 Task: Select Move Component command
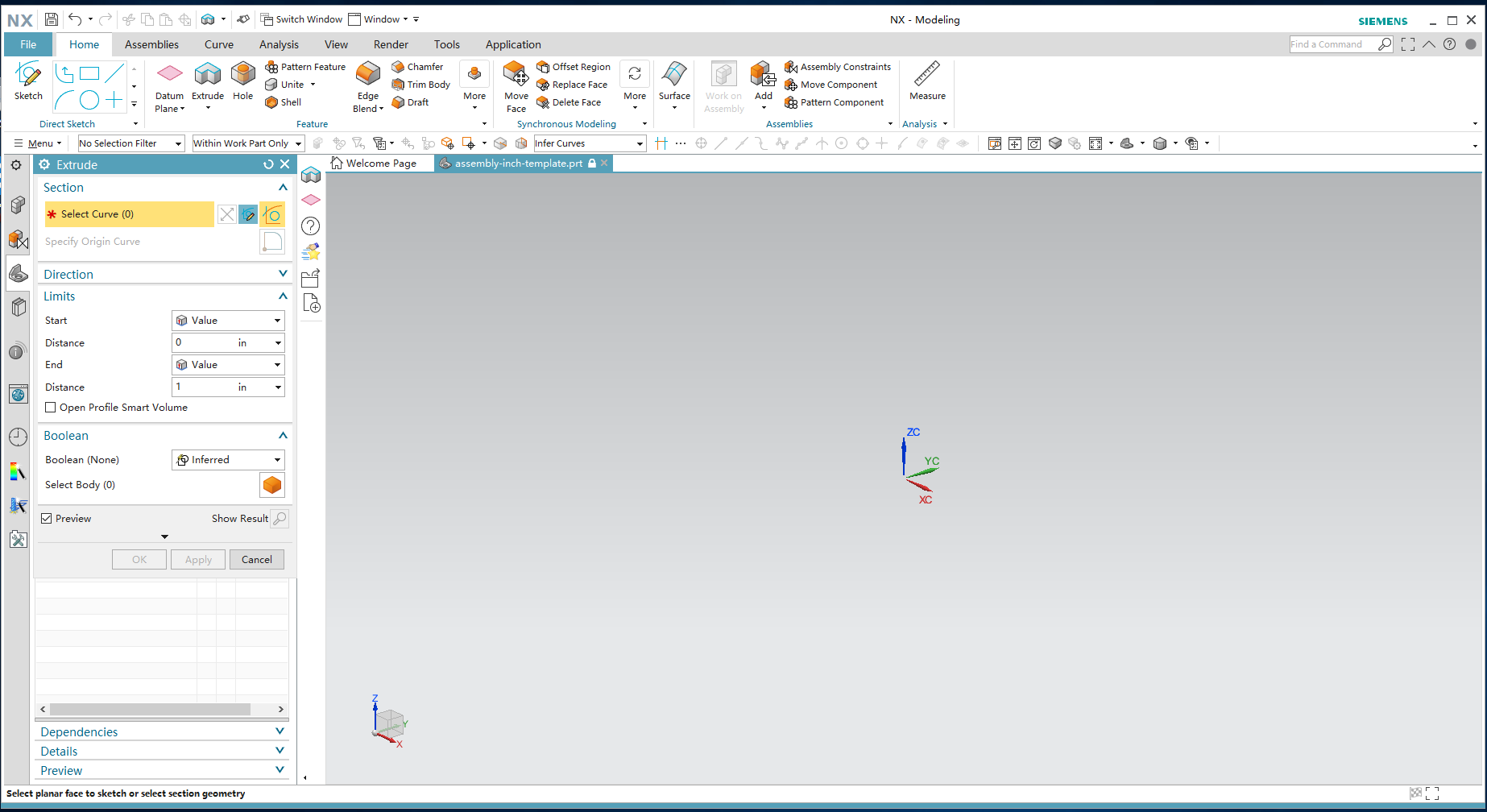pos(830,85)
